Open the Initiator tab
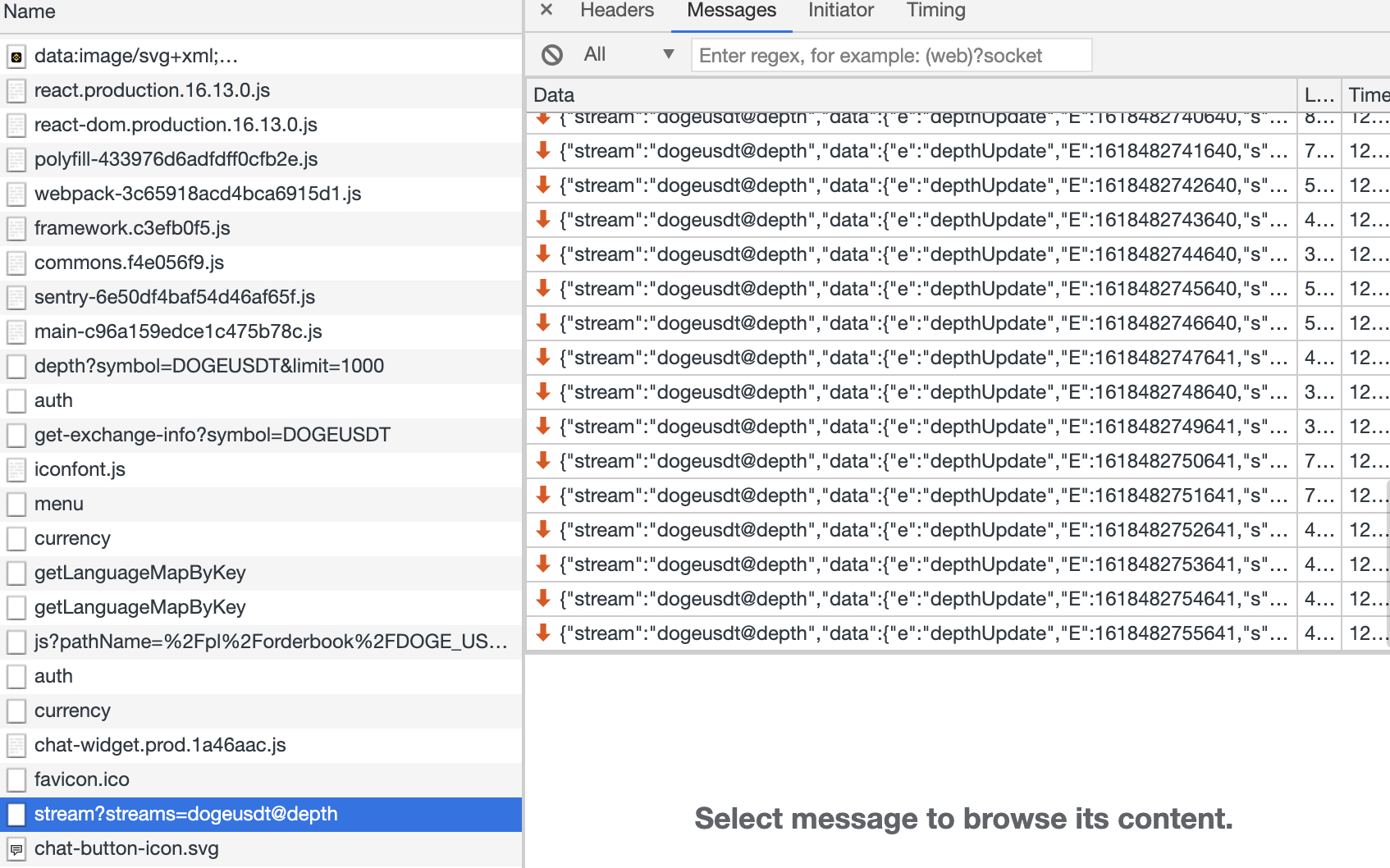 point(840,10)
